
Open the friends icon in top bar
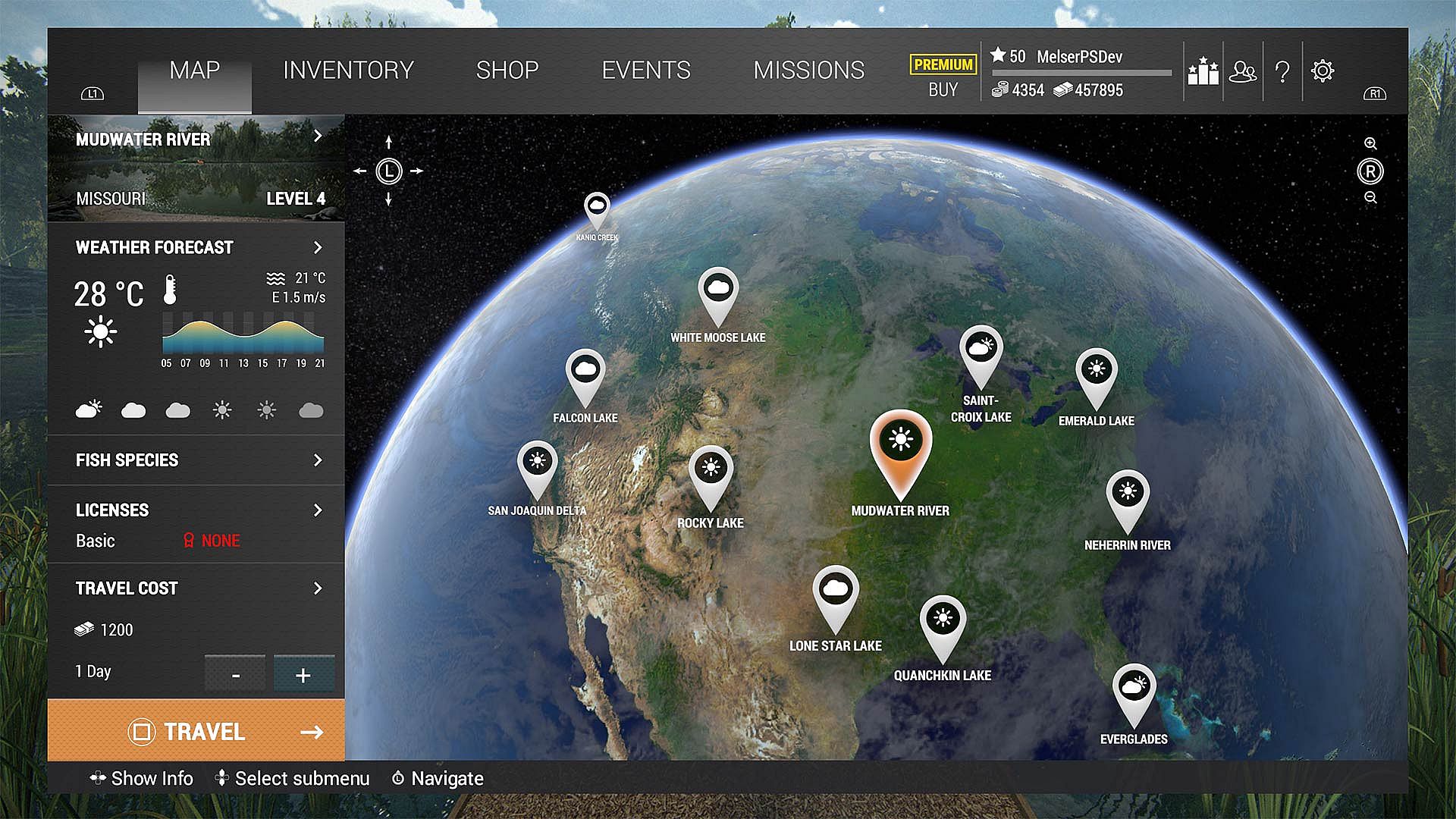1242,71
